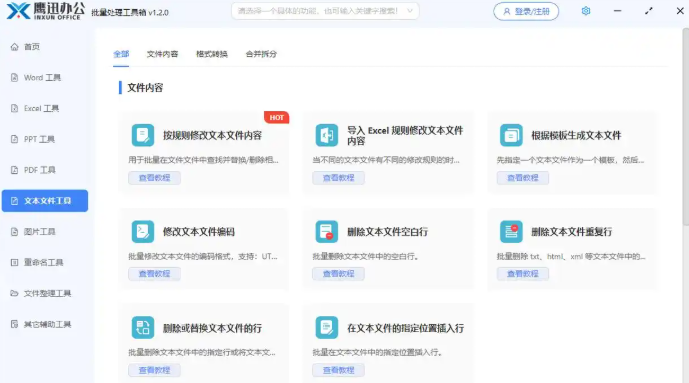Click the 文件整理工具 folder icon
Image resolution: width=689 pixels, height=383 pixels.
pyautogui.click(x=15, y=293)
